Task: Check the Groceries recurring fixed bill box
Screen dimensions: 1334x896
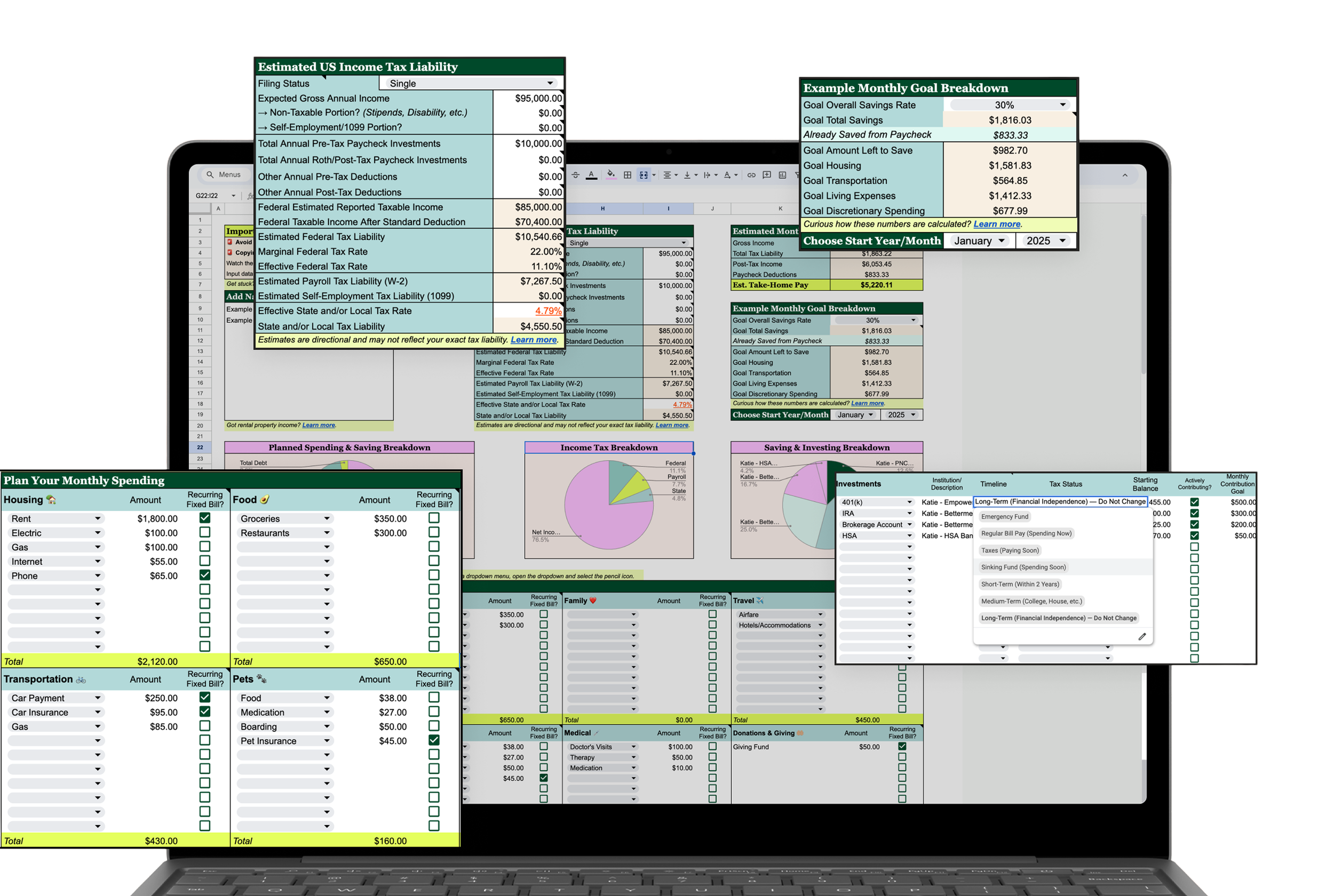Action: point(434,518)
